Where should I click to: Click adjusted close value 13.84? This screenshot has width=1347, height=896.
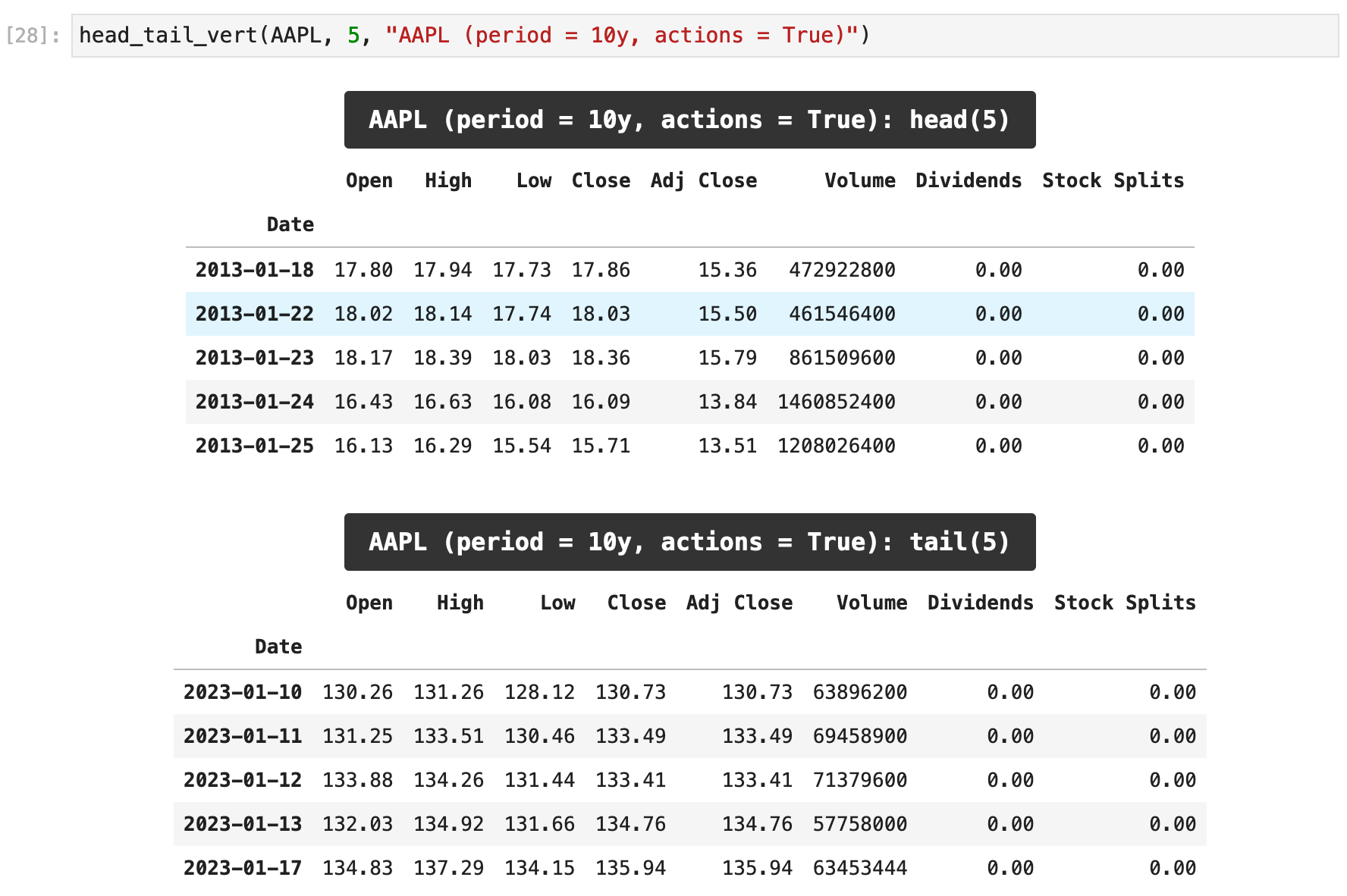(727, 402)
